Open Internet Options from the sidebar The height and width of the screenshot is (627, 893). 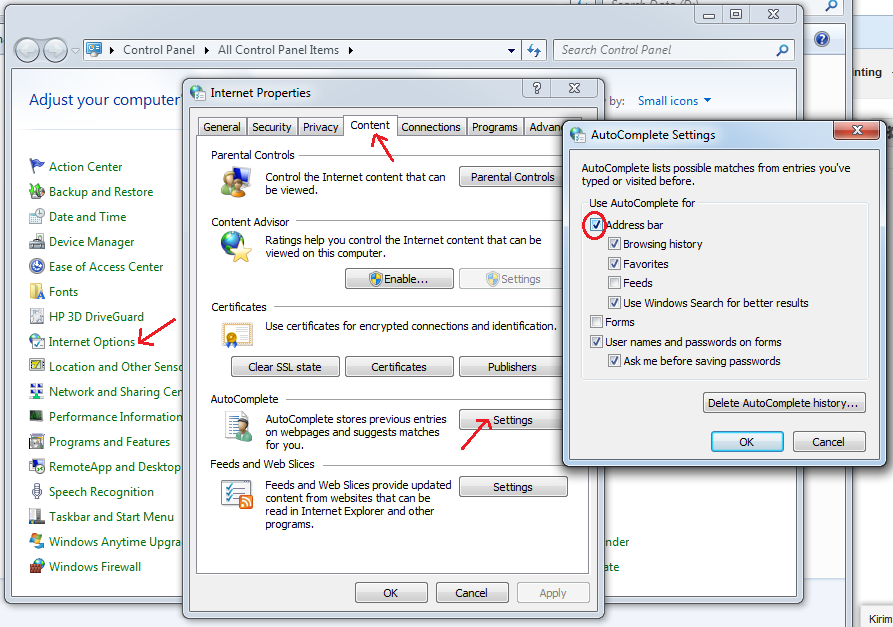91,341
